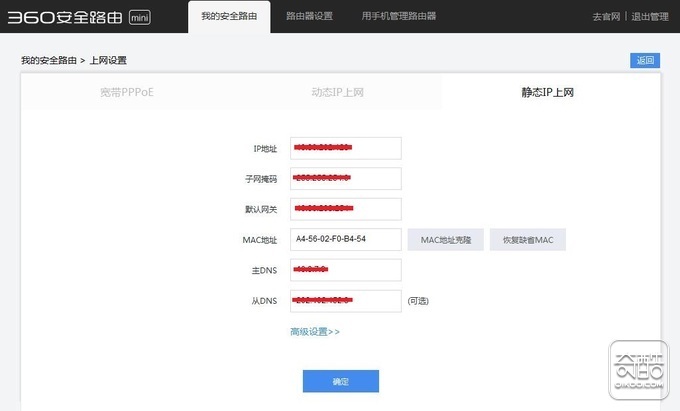Open the 我的安全路由 tab
The width and height of the screenshot is (680, 411).
[x=229, y=16]
